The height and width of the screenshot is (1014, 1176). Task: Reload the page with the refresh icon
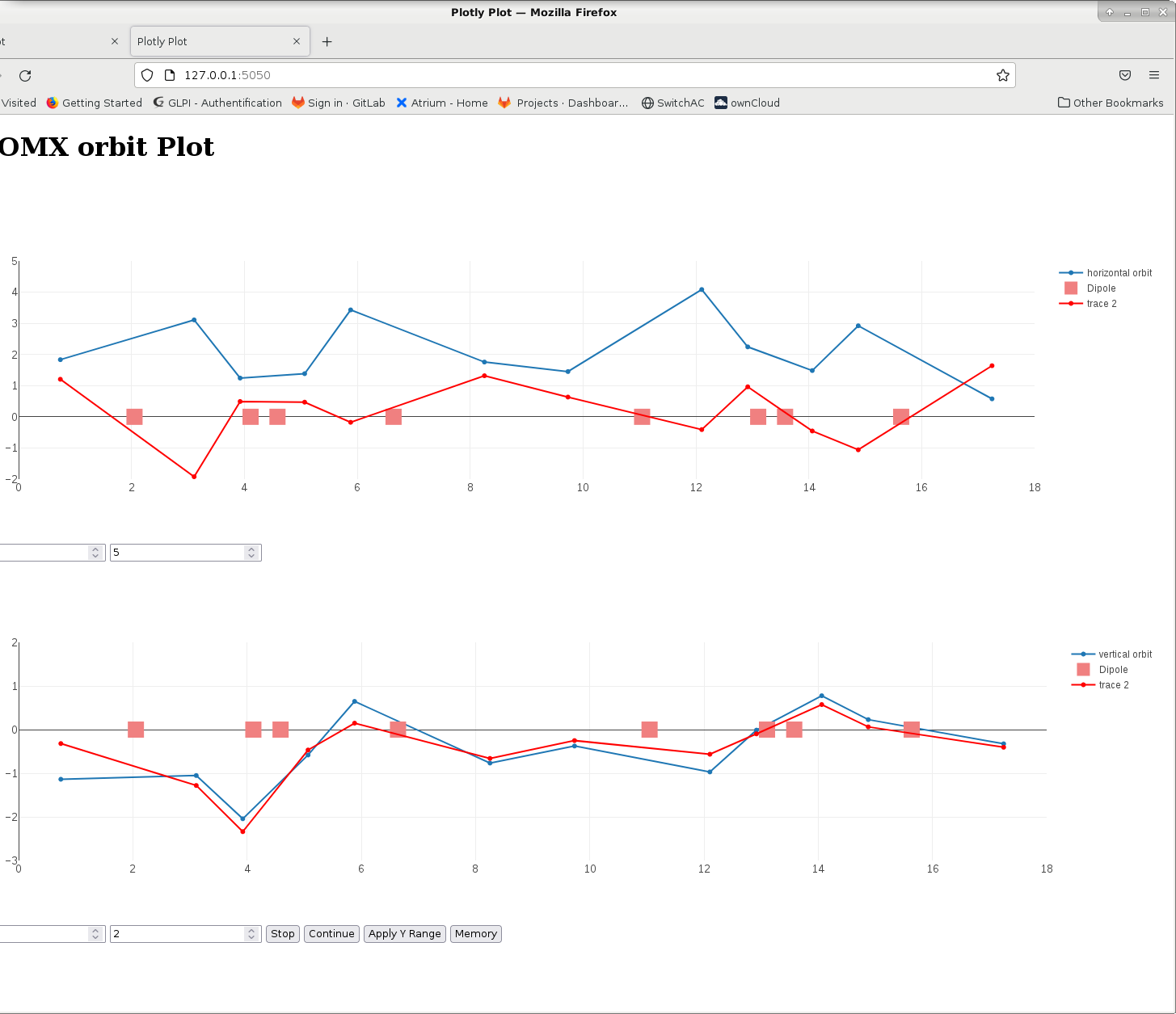coord(25,75)
